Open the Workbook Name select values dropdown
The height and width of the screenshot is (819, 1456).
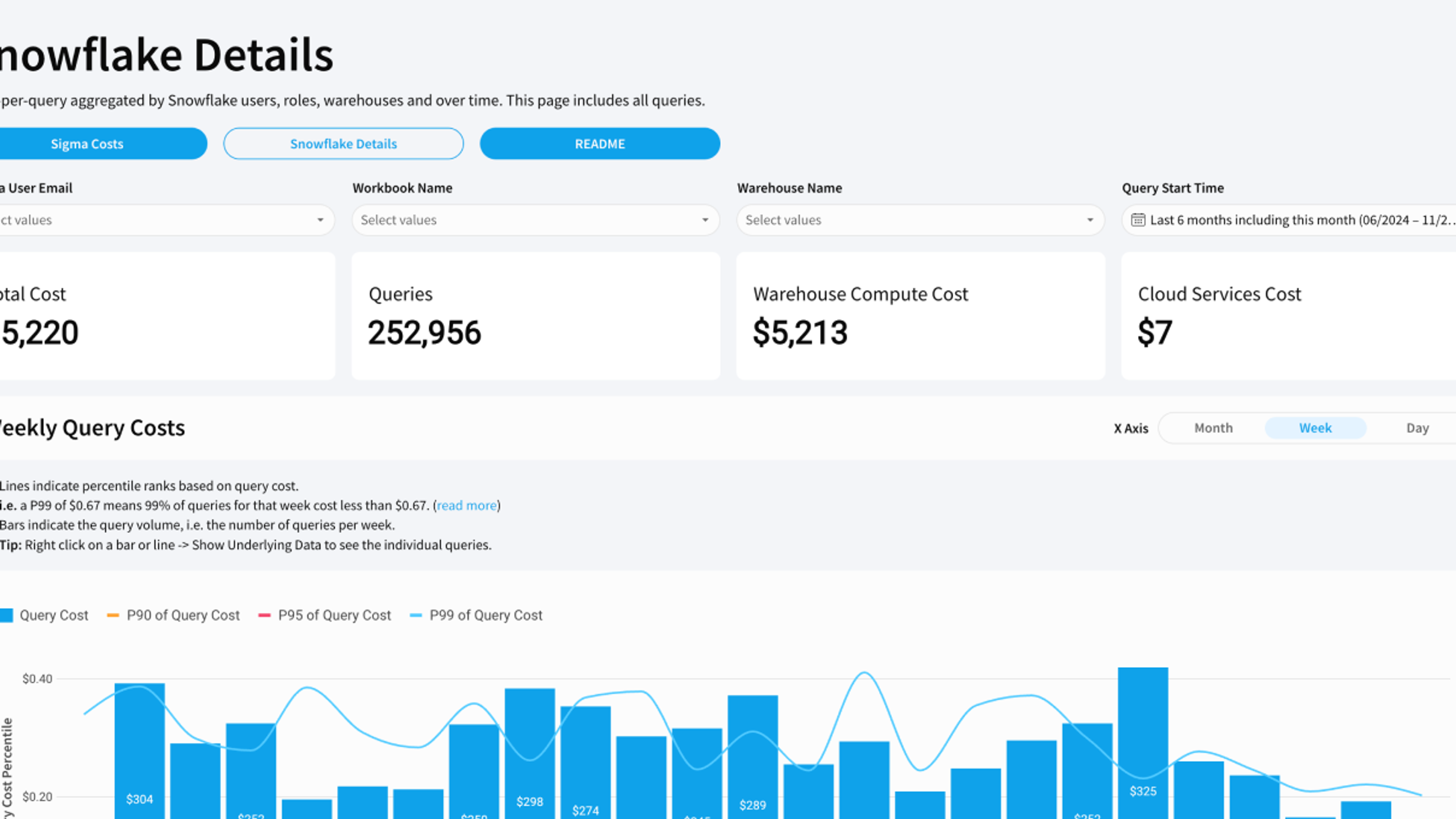coord(535,220)
